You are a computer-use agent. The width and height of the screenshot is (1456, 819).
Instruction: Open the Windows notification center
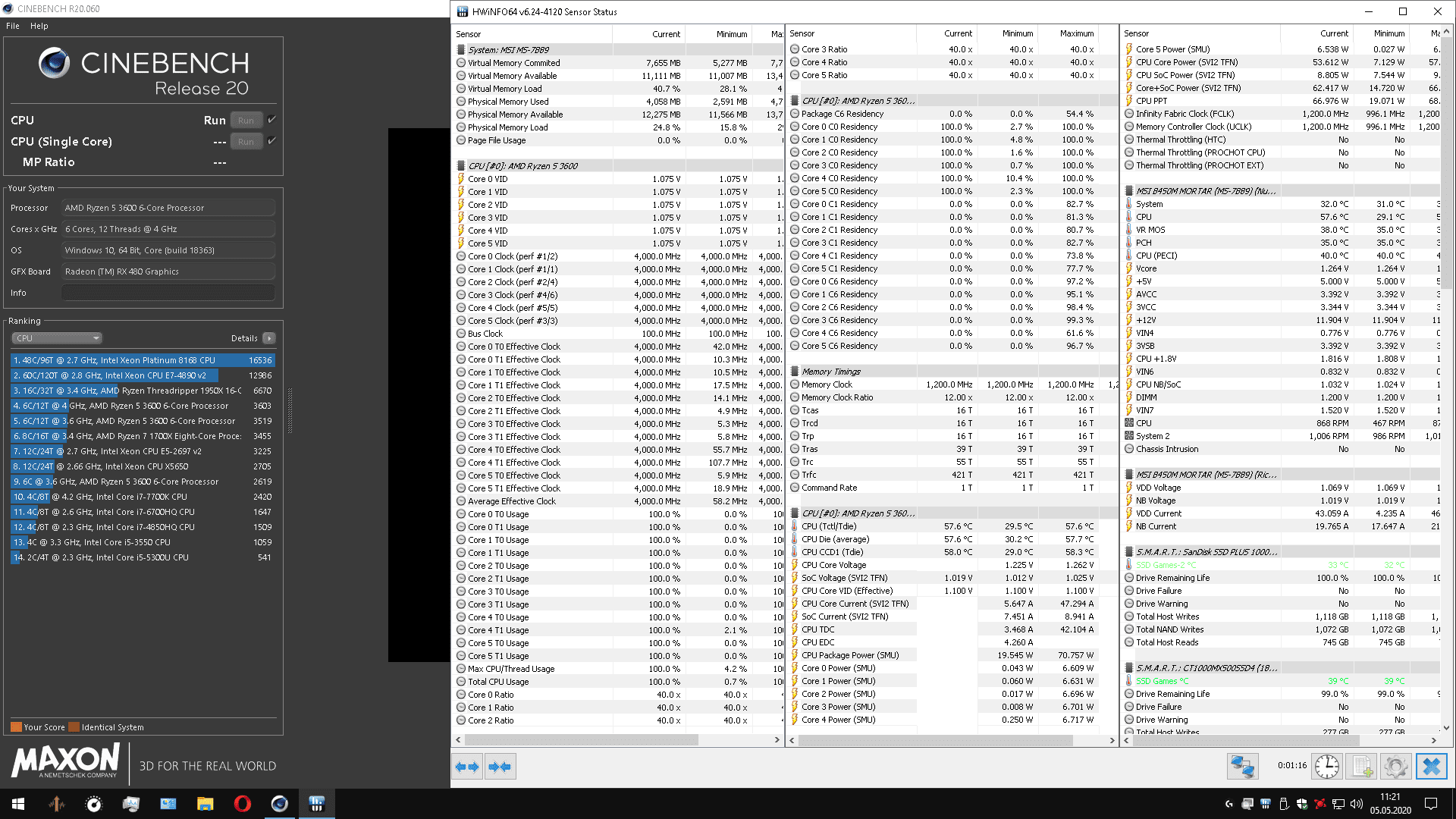coord(1431,804)
